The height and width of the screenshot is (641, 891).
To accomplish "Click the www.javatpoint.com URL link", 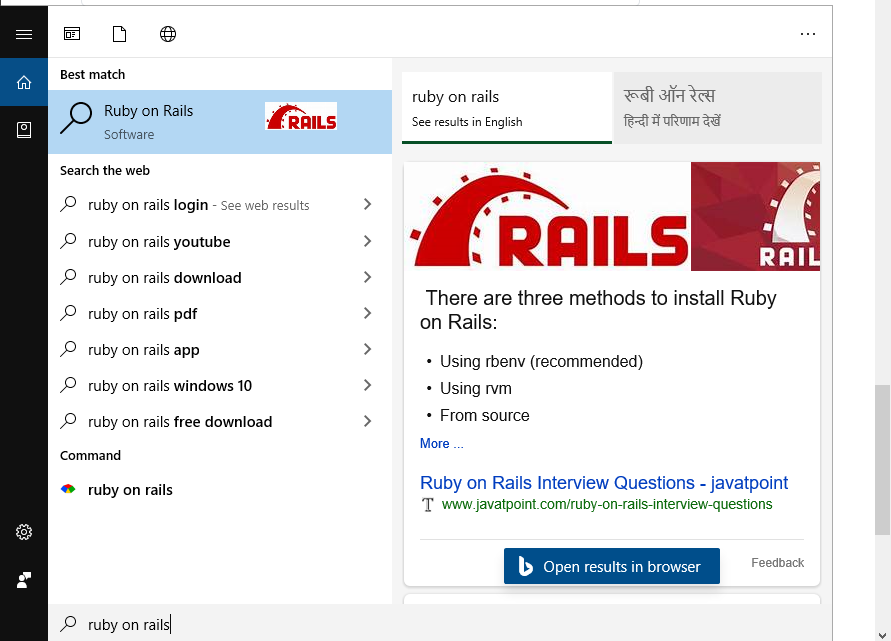I will (607, 504).
